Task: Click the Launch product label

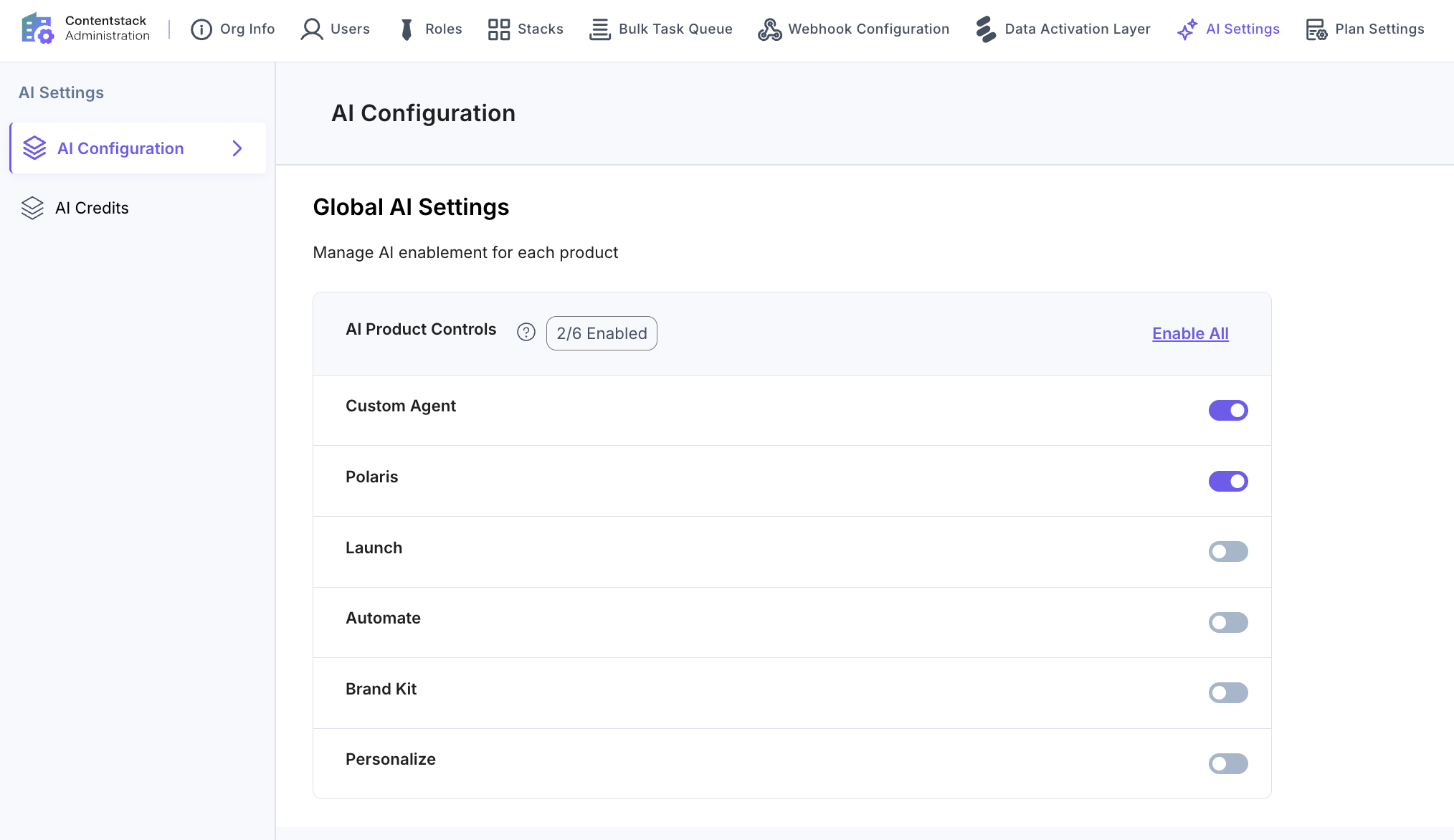Action: pos(374,548)
